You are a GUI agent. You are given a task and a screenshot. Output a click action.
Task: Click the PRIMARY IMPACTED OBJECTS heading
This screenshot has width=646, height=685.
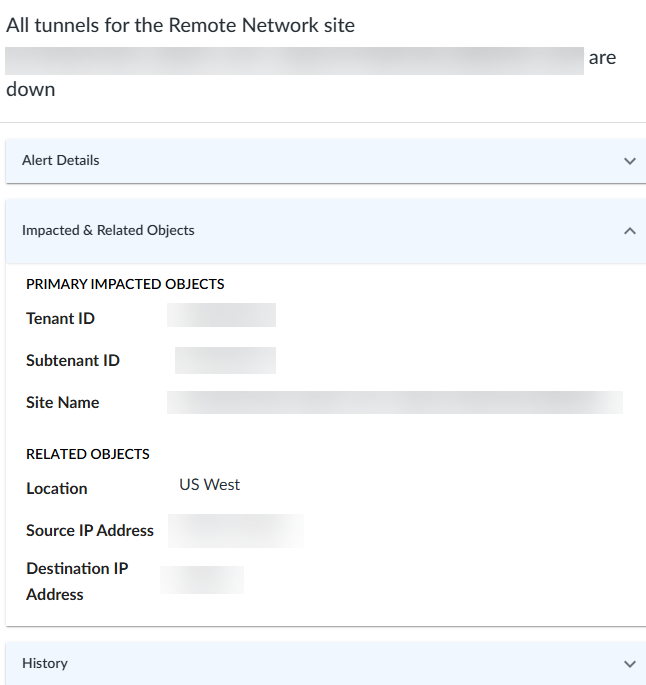click(125, 284)
